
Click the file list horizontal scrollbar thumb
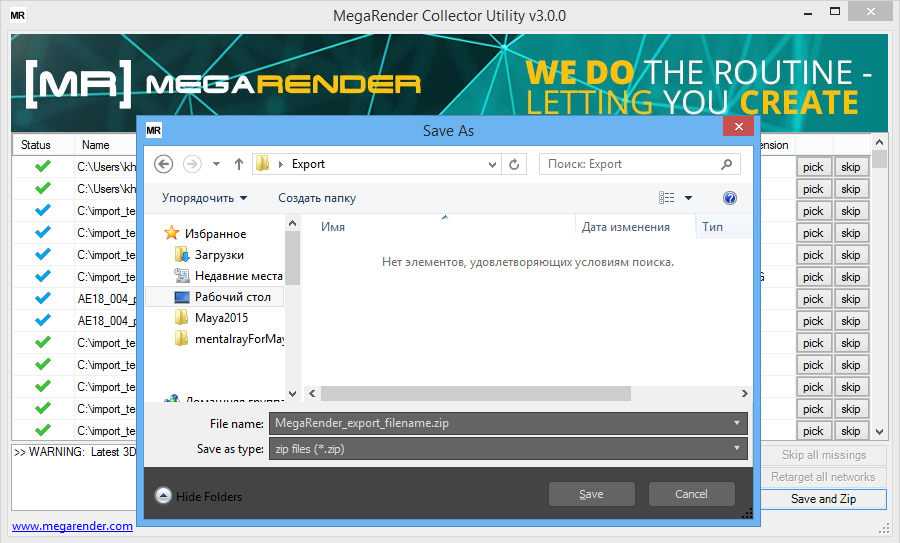[x=476, y=394]
